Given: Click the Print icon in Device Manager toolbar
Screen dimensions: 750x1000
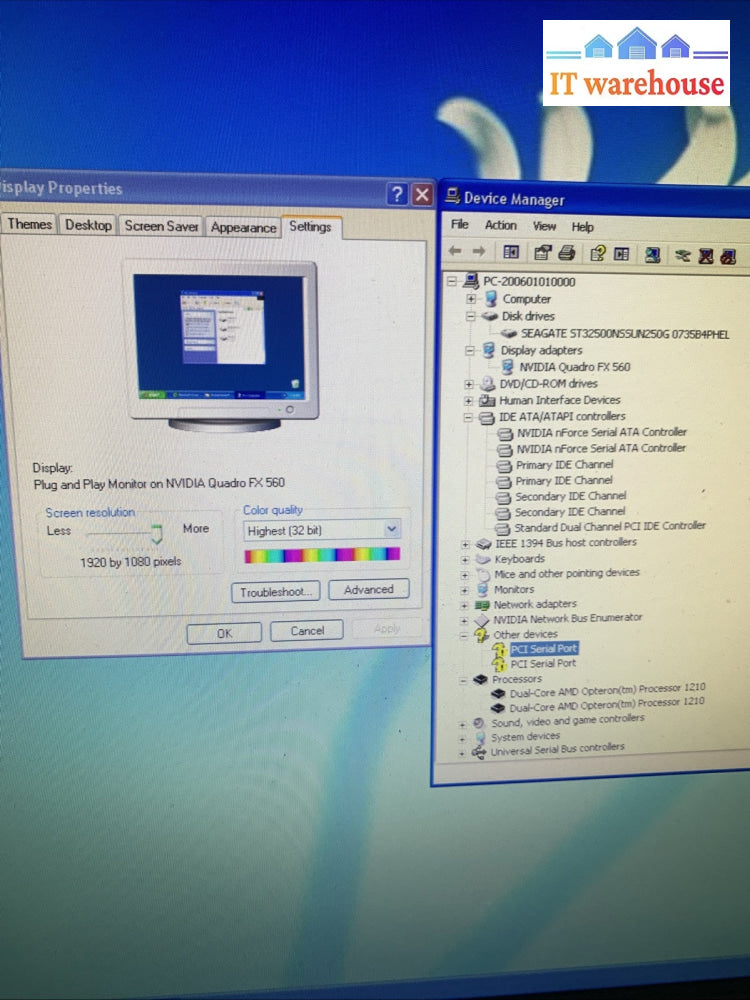Looking at the screenshot, I should 567,253.
